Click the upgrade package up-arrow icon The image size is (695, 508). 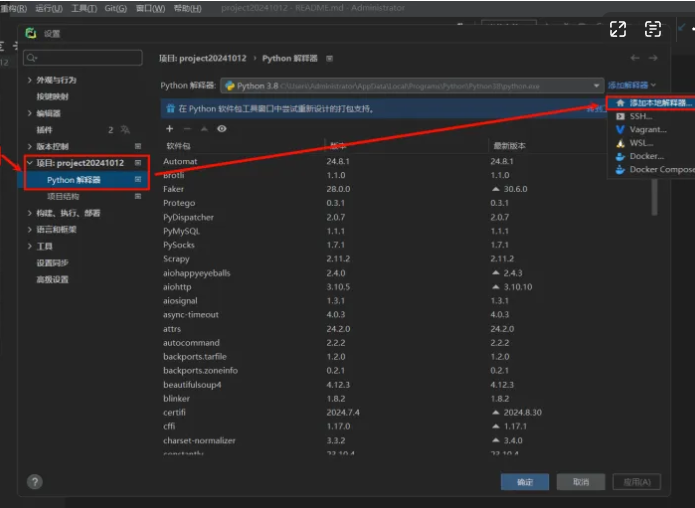[x=204, y=129]
